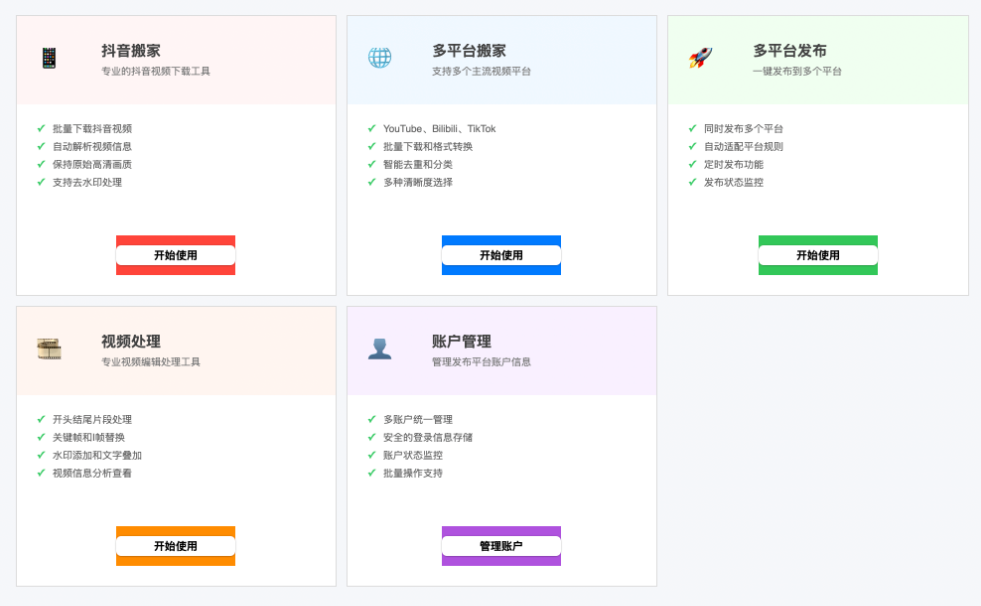981x606 pixels.
Task: Select the 账户管理 heading
Action: [461, 342]
